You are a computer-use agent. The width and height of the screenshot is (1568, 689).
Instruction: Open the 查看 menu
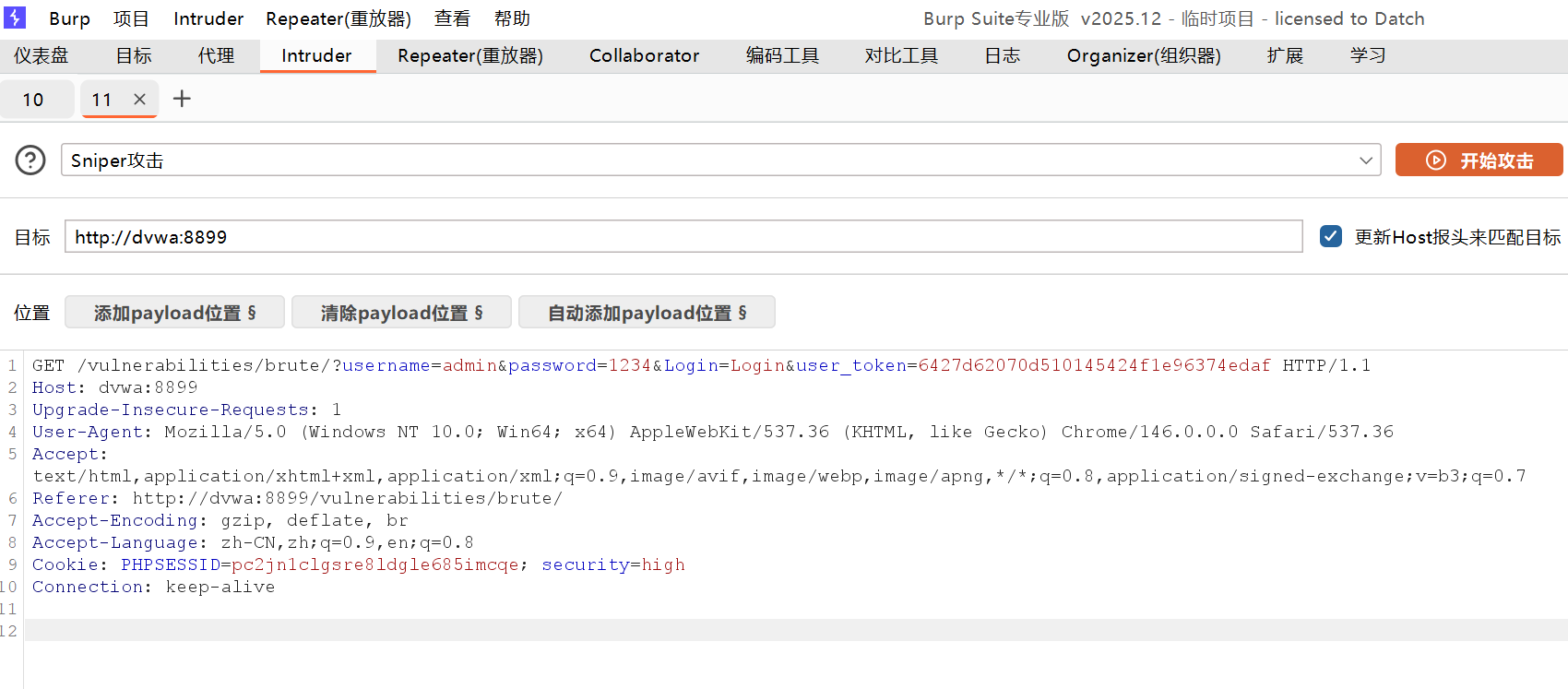[x=452, y=18]
